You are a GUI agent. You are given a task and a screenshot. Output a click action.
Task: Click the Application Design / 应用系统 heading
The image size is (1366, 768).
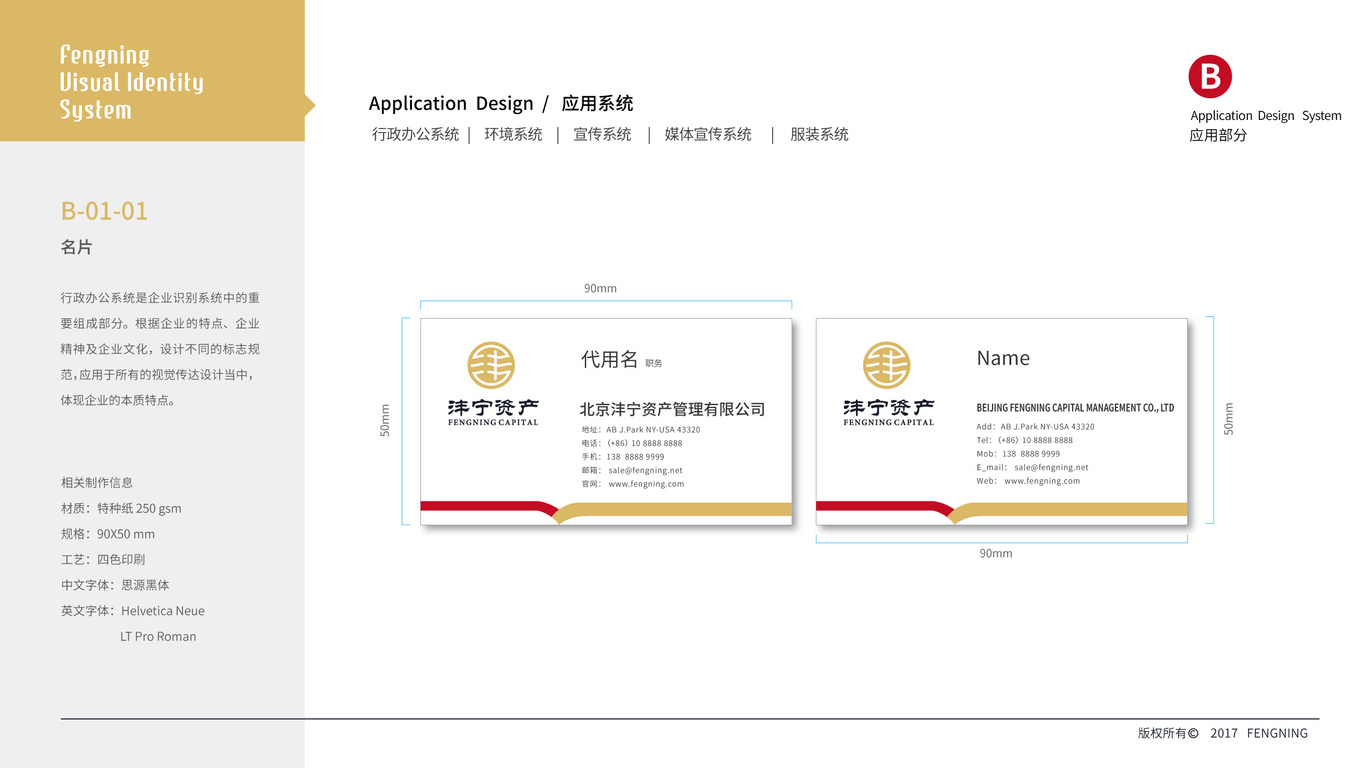501,103
